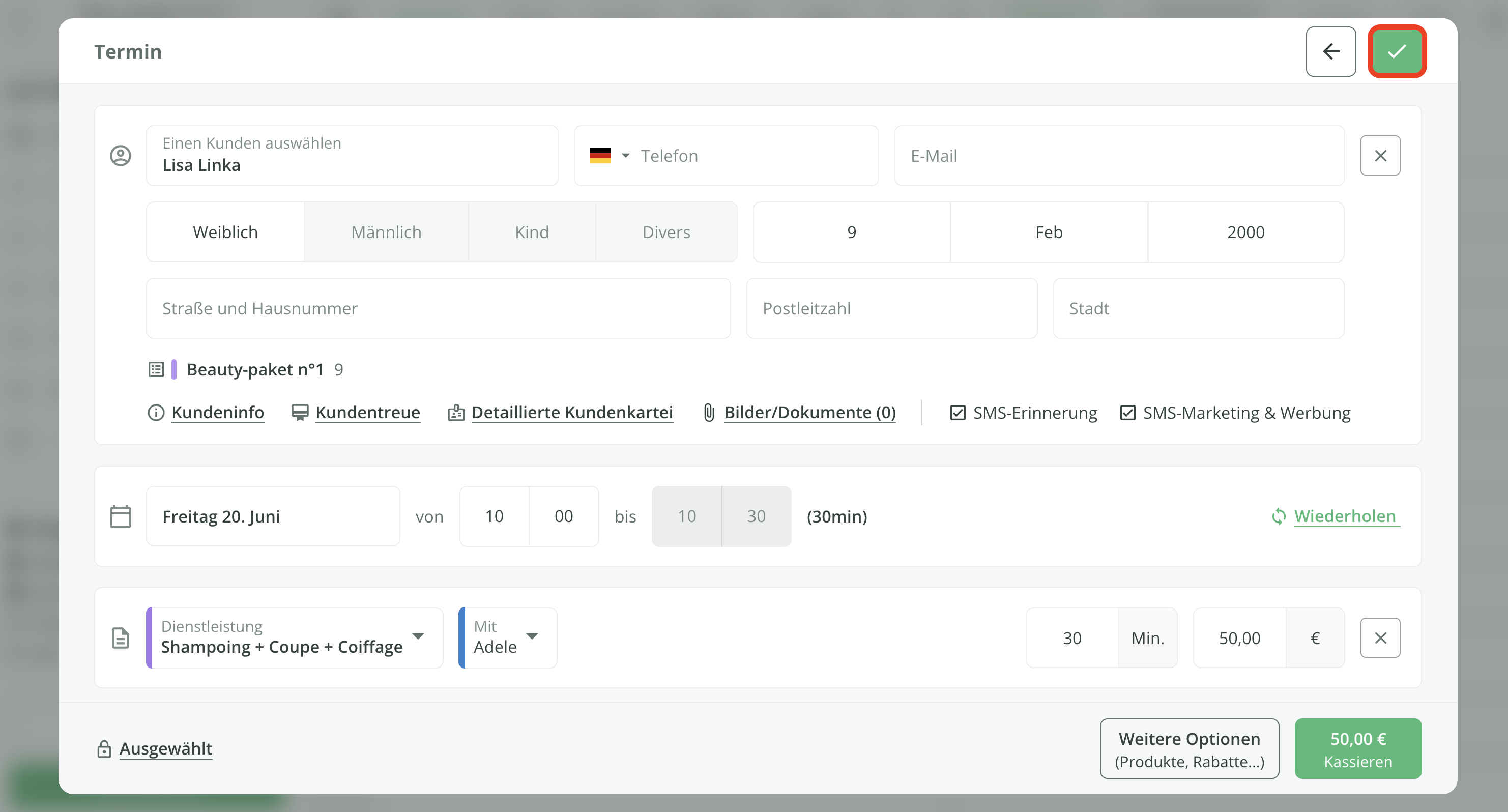Screen dimensions: 1508x812
Task: Remove the Shampoing service row
Action: pyautogui.click(x=1380, y=638)
